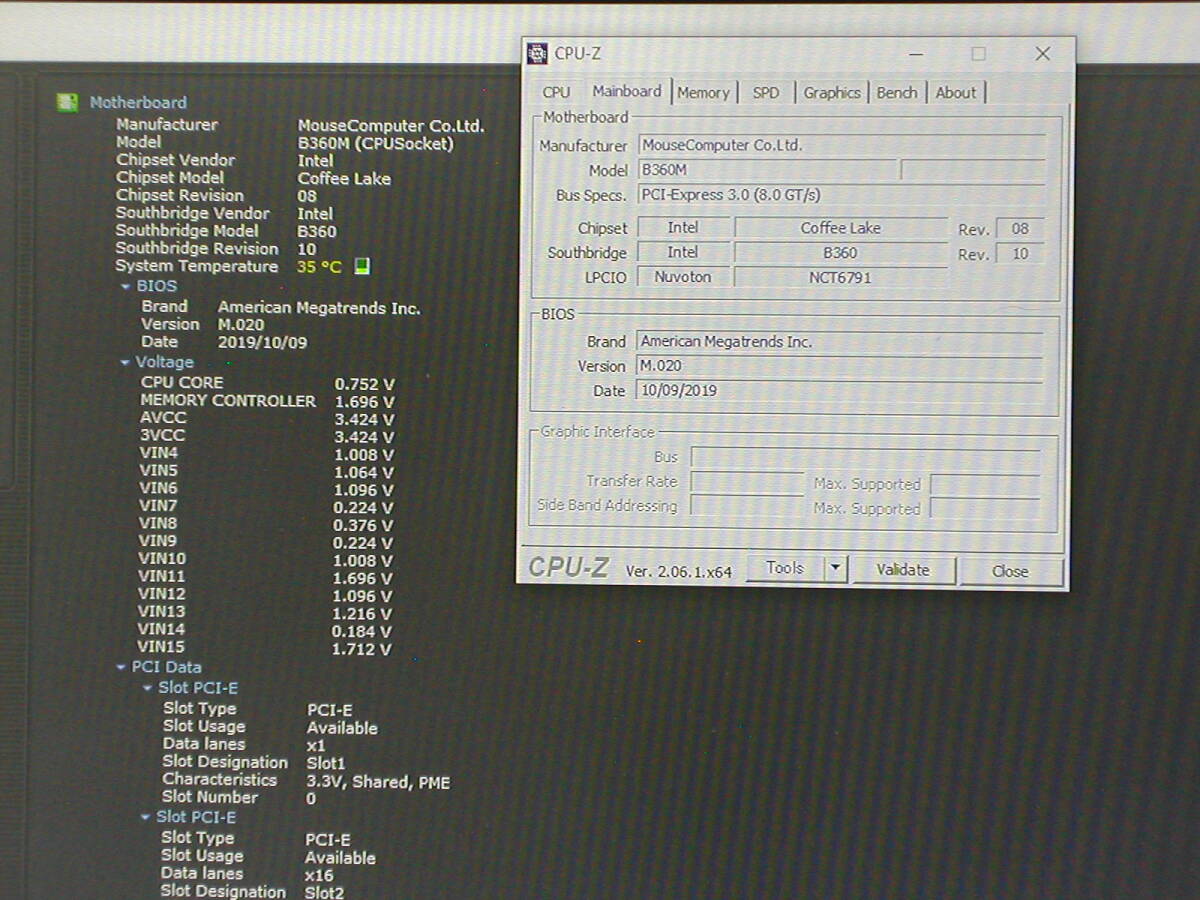1200x900 pixels.
Task: Click the Close button in CPU-Z
Action: coord(1010,571)
